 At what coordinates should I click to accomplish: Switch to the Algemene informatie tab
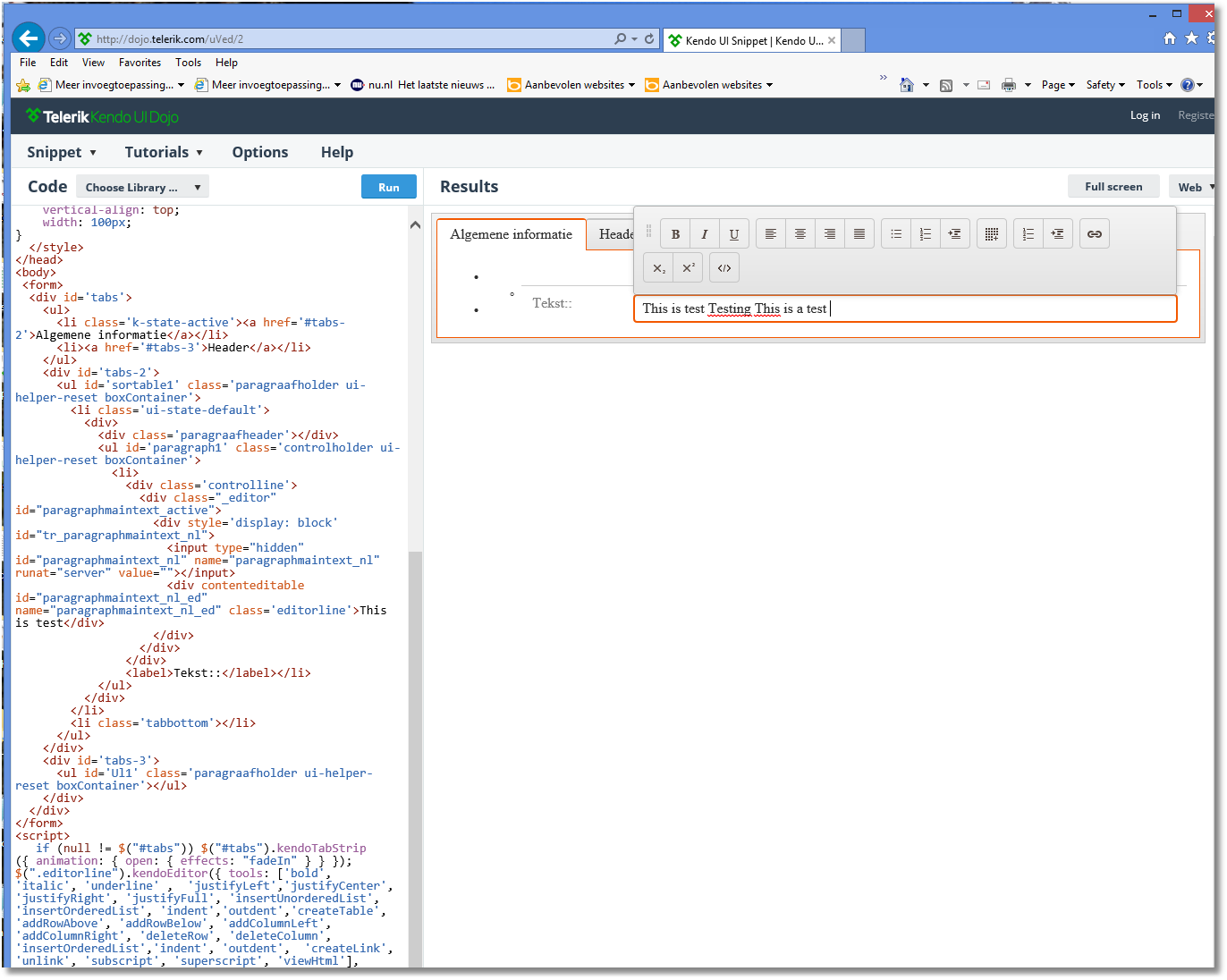pyautogui.click(x=511, y=234)
